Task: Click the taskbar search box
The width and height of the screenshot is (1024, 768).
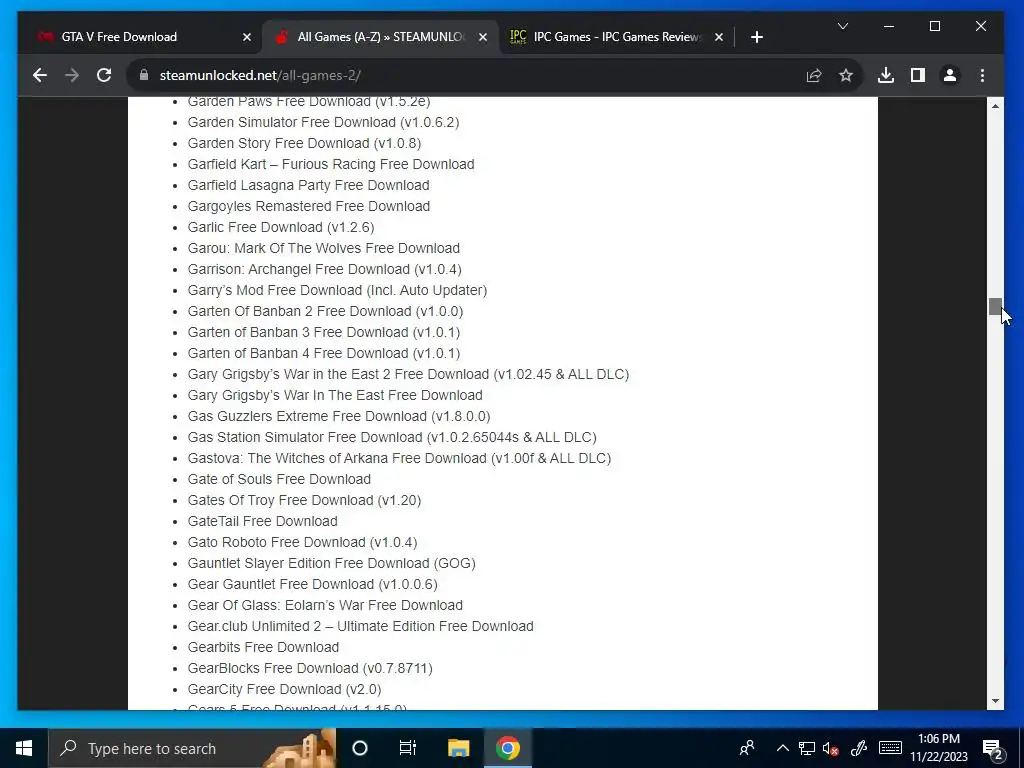Action: (192, 748)
